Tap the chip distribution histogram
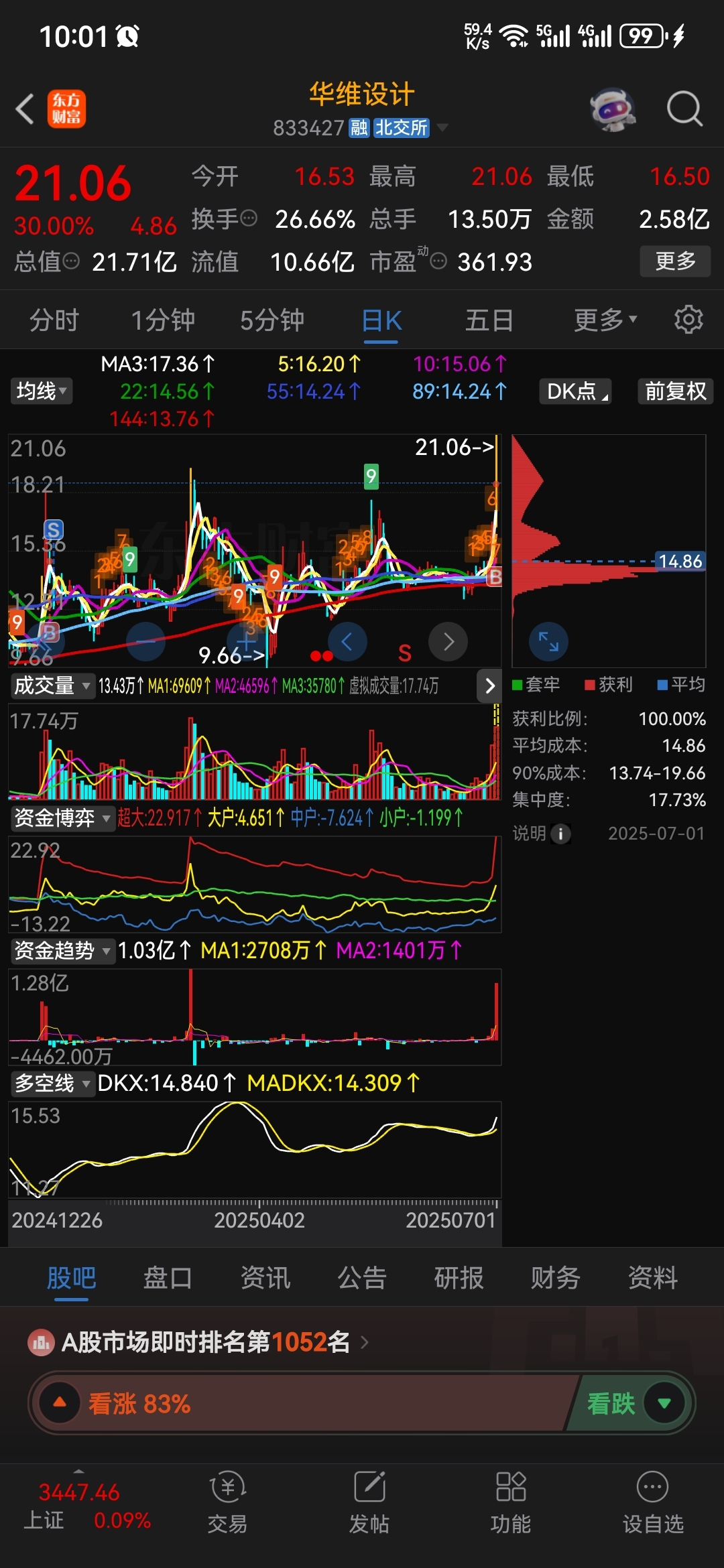This screenshot has height=1568, width=724. 609,551
